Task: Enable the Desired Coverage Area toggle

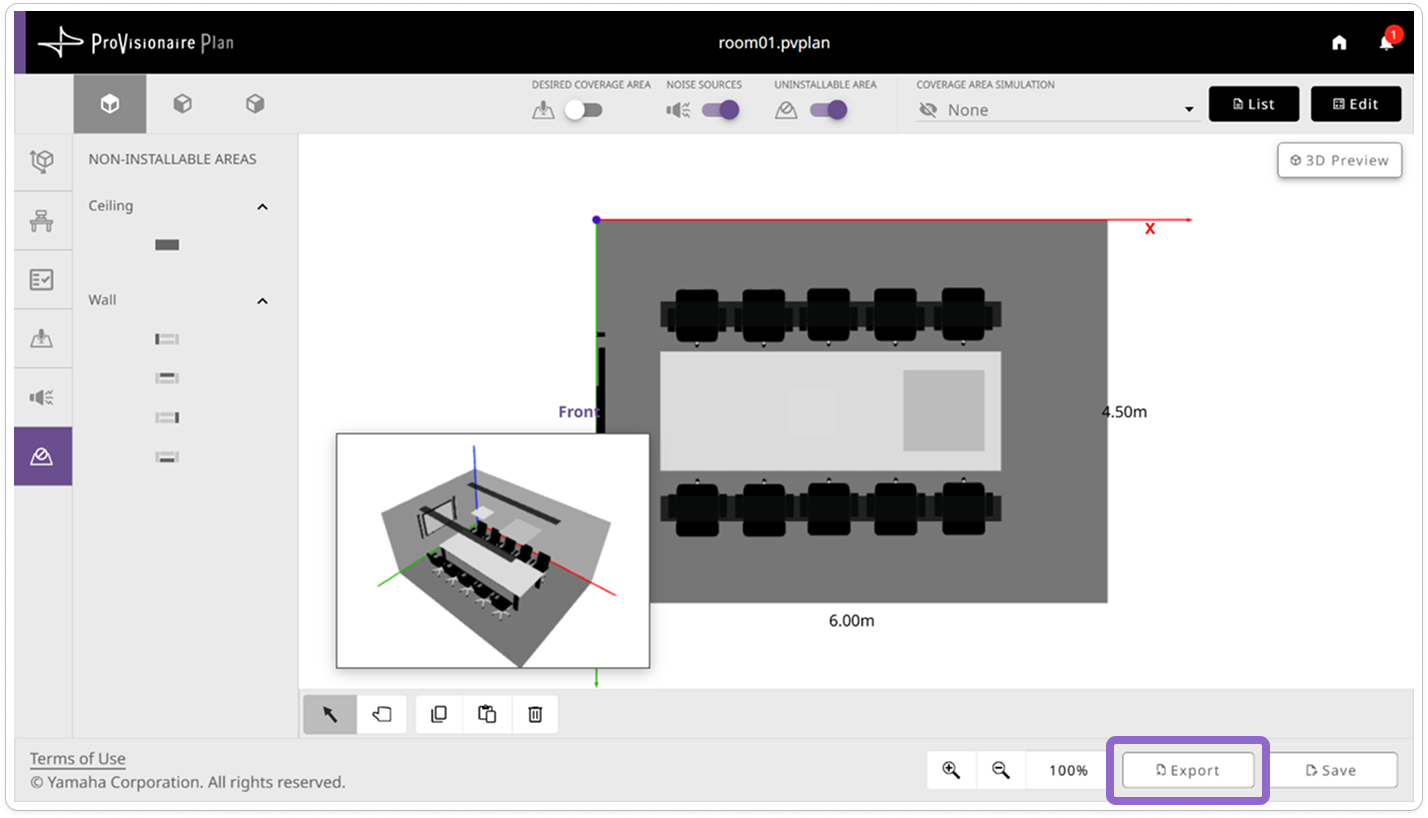Action: (x=583, y=110)
